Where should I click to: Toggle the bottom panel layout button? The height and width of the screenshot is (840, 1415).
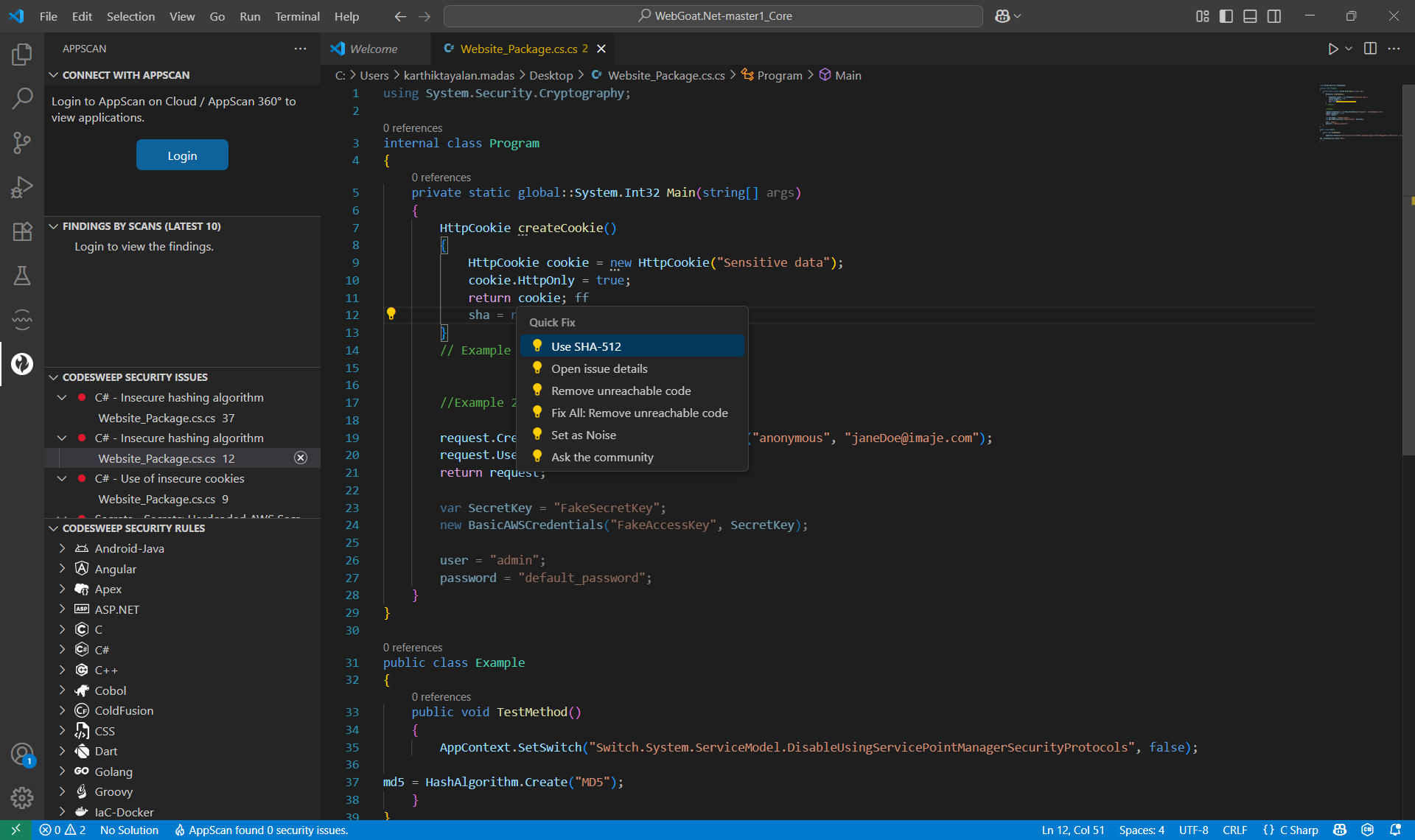tap(1250, 16)
